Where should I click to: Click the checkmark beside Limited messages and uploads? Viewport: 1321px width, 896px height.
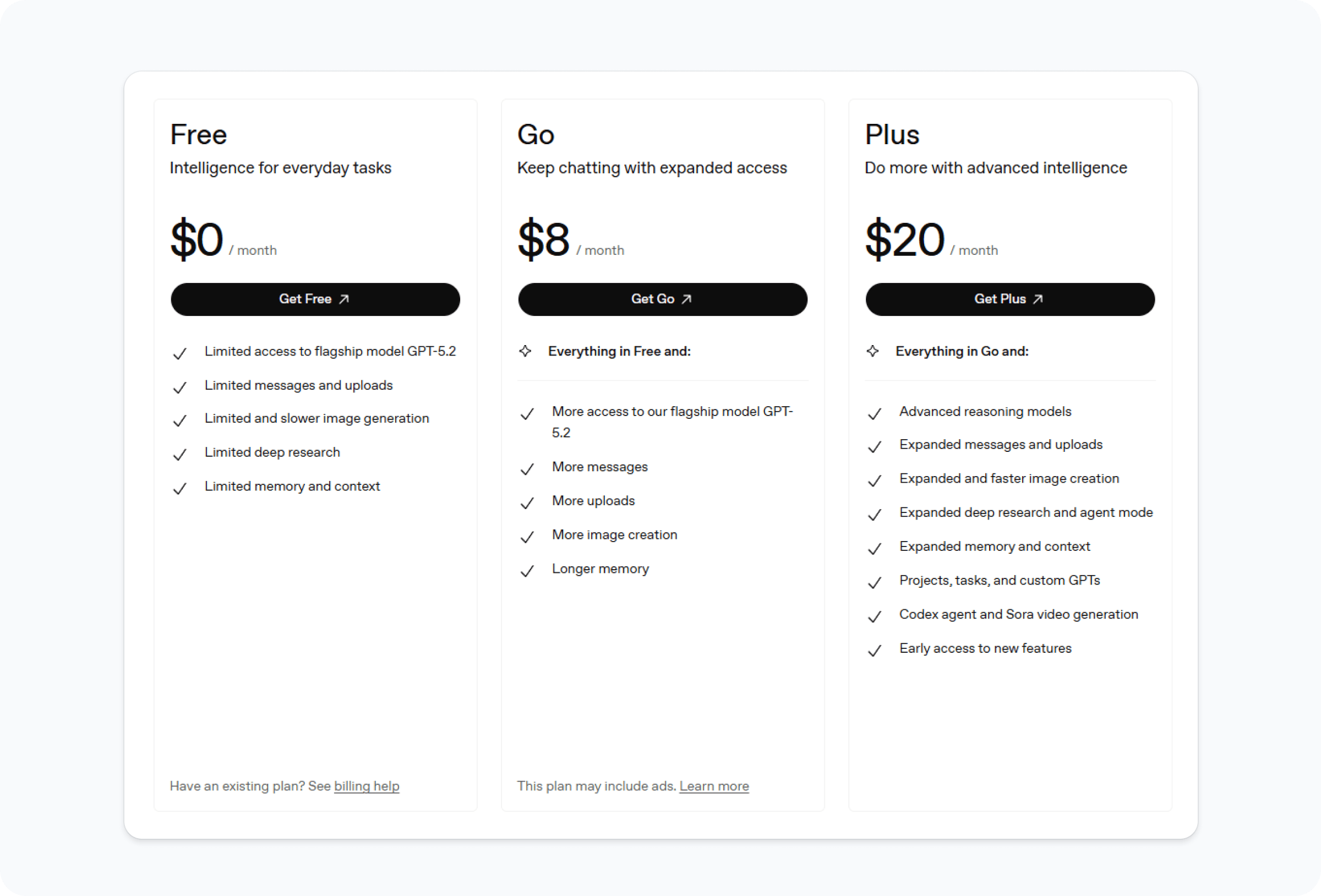pos(180,387)
